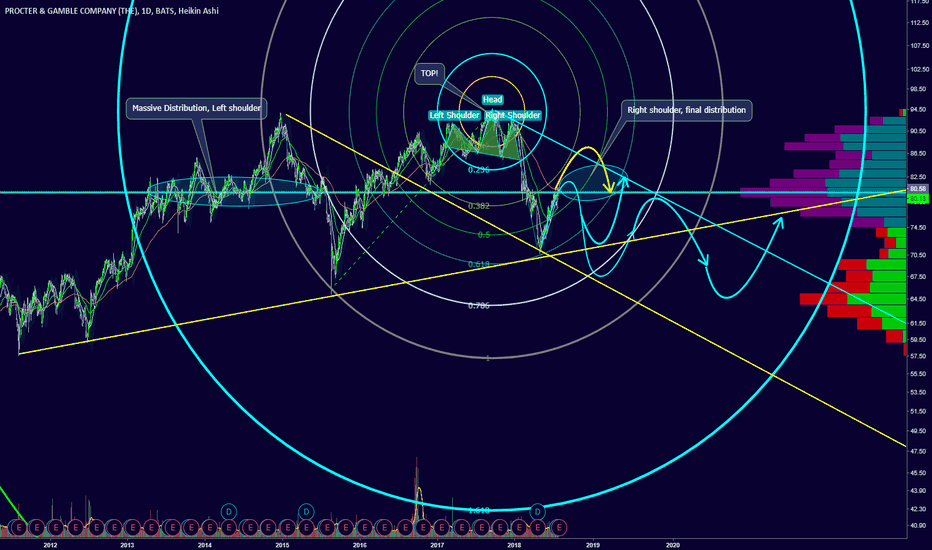Select the 0.382 Fibonacci circle label
Image resolution: width=932 pixels, height=550 pixels.
coord(478,206)
